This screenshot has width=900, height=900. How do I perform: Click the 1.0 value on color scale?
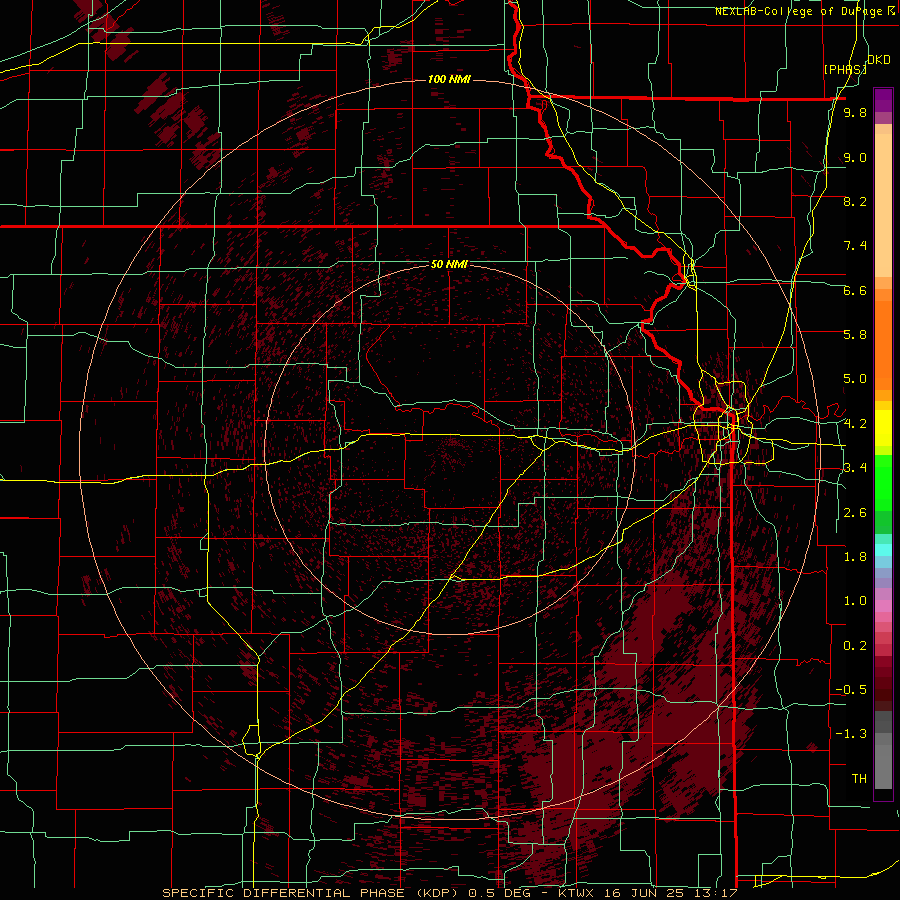point(855,601)
